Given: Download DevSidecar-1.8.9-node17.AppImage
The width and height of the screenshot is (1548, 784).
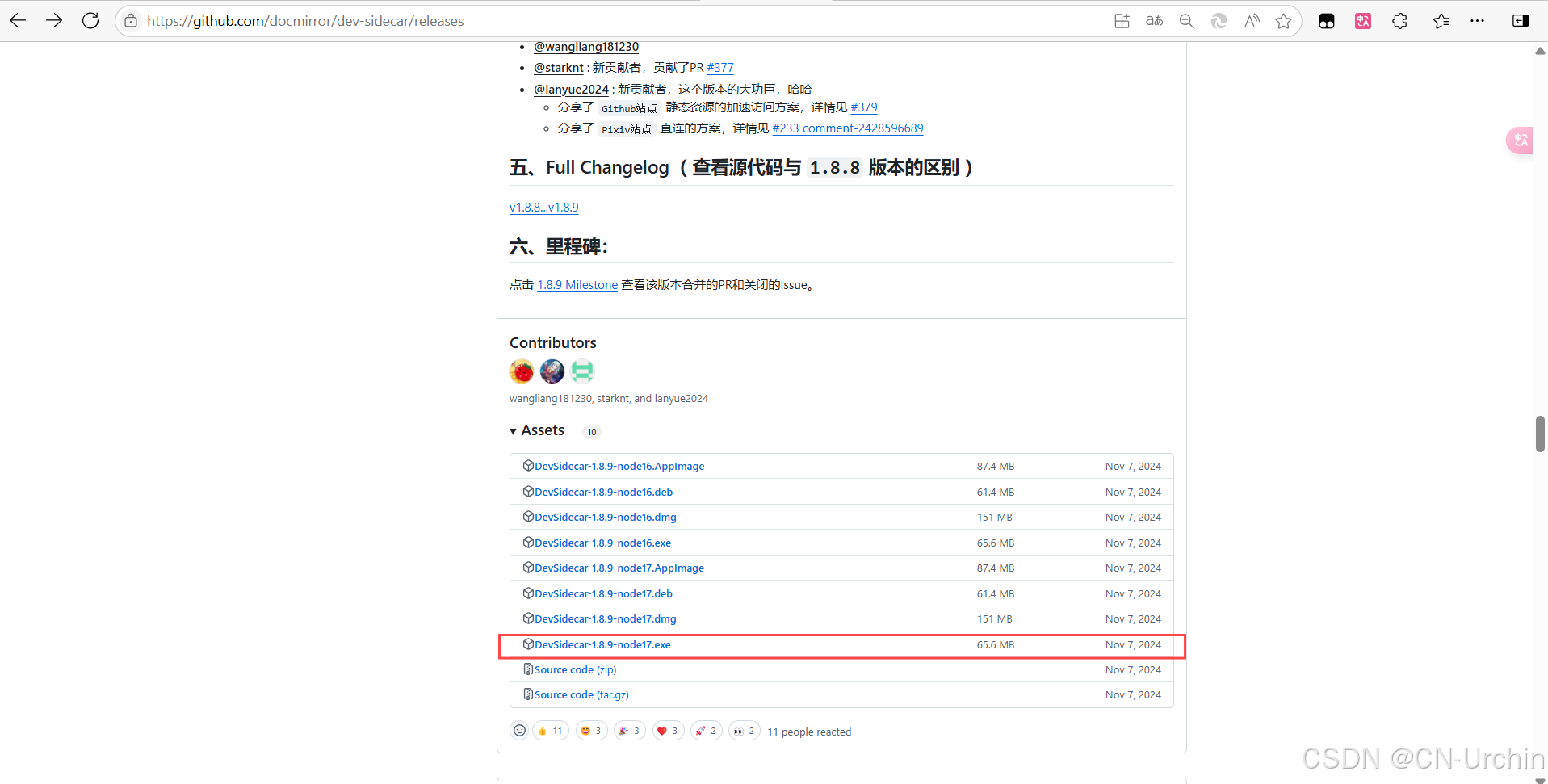Looking at the screenshot, I should click(619, 568).
